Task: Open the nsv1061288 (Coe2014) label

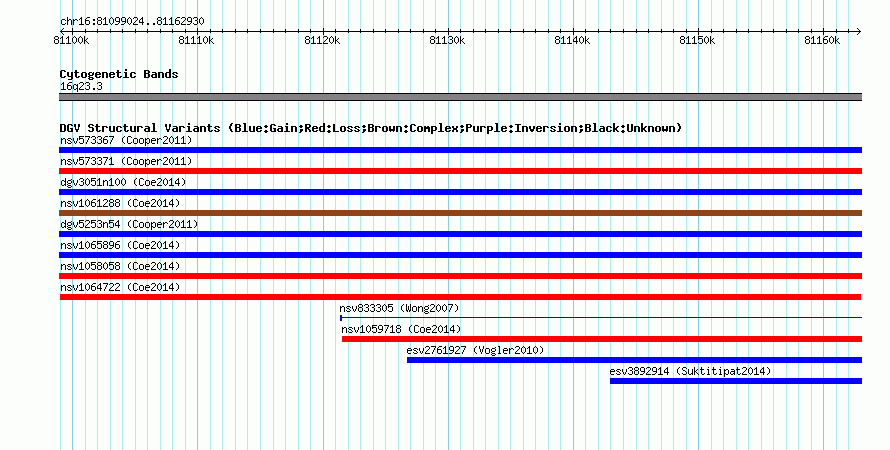Action: [120, 203]
